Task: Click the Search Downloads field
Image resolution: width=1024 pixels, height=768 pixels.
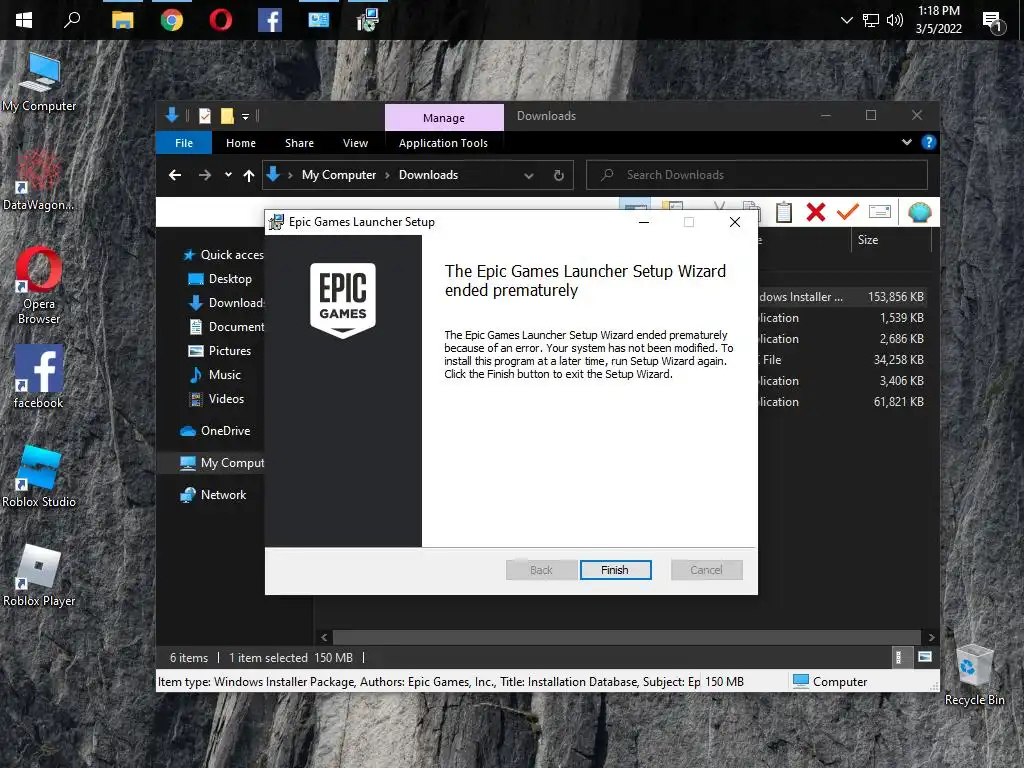Action: (757, 175)
